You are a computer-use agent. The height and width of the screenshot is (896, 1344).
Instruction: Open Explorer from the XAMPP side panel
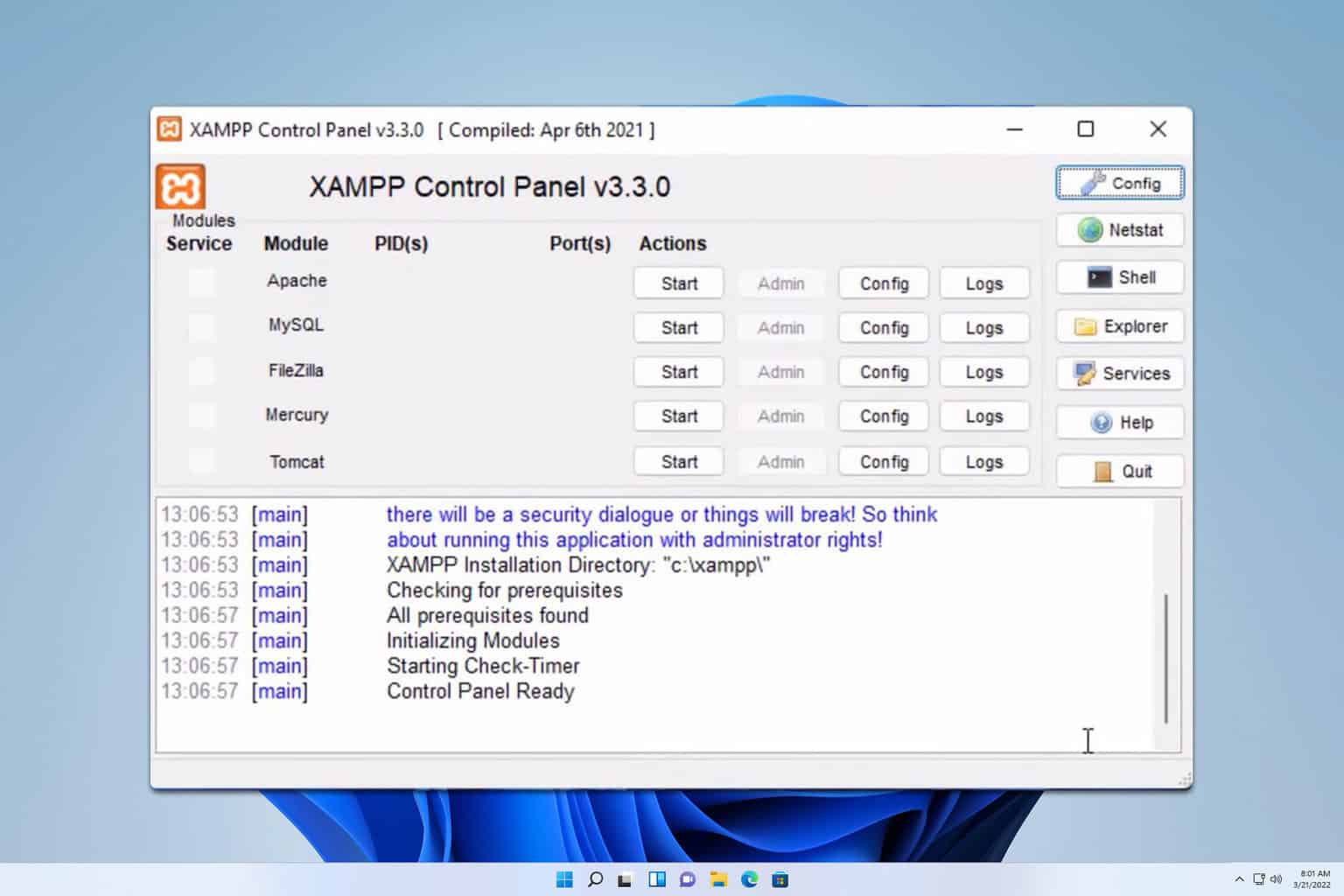pyautogui.click(x=1120, y=326)
